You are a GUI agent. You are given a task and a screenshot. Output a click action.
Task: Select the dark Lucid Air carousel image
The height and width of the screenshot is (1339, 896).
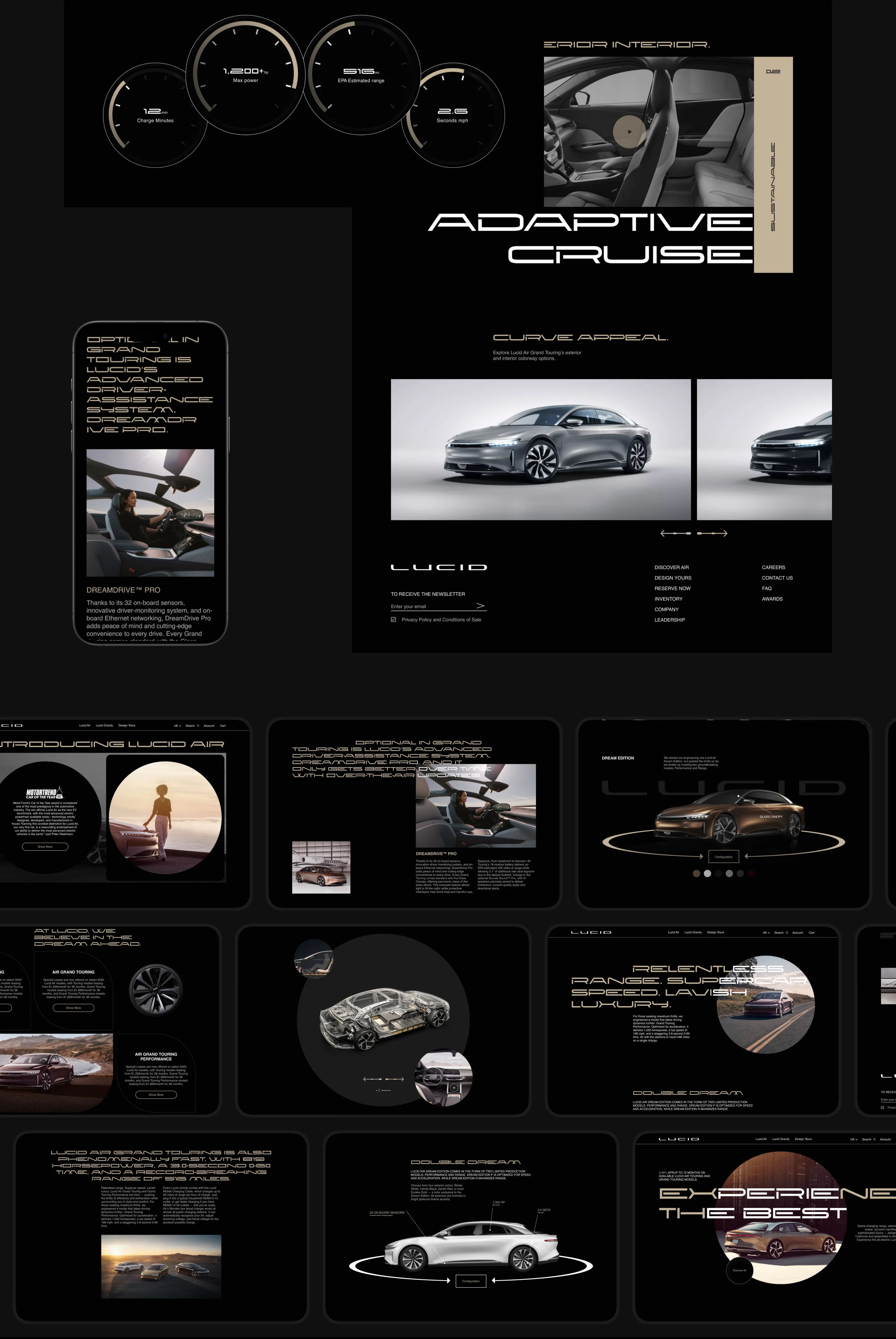point(764,450)
